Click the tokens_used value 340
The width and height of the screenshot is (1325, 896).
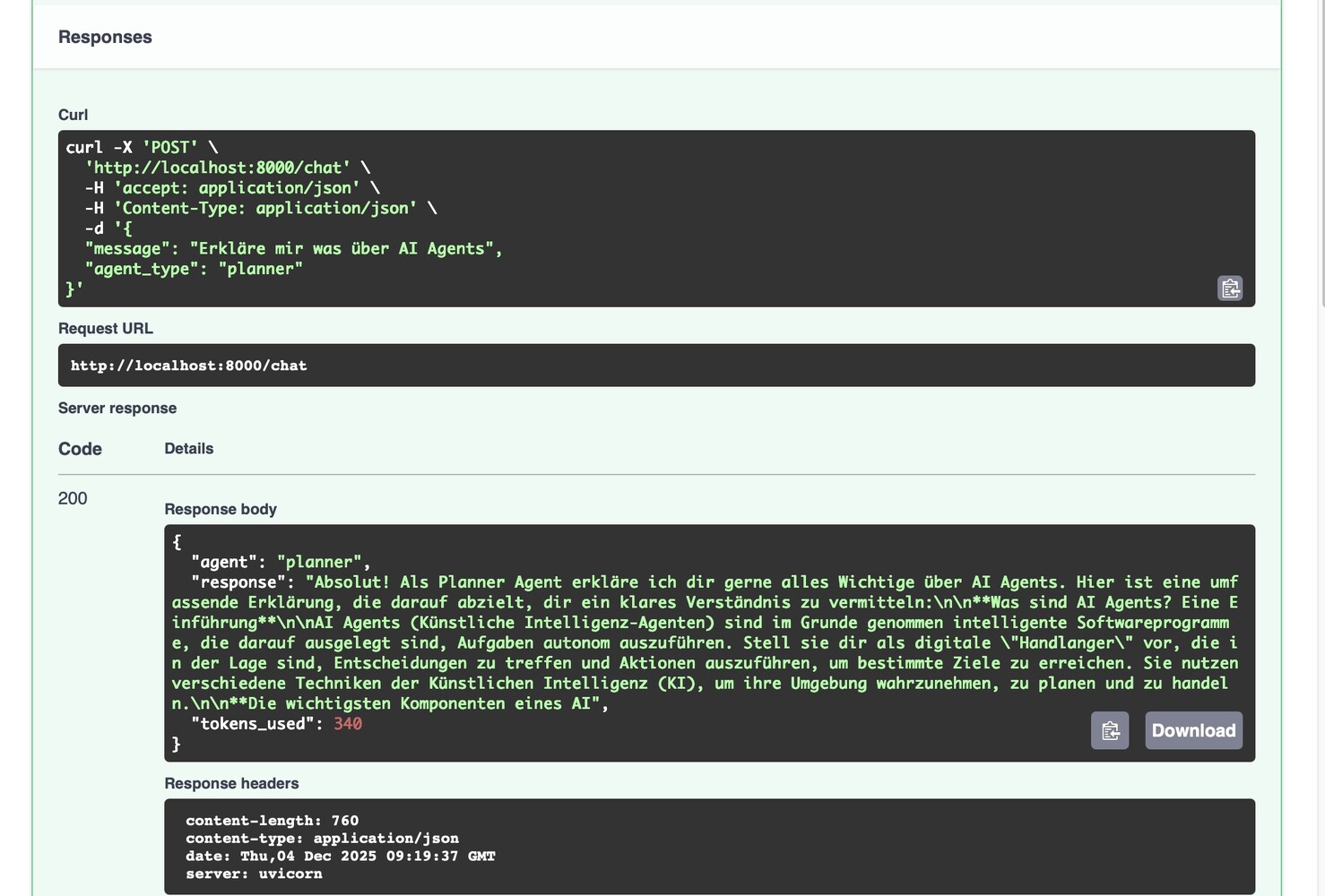[348, 724]
